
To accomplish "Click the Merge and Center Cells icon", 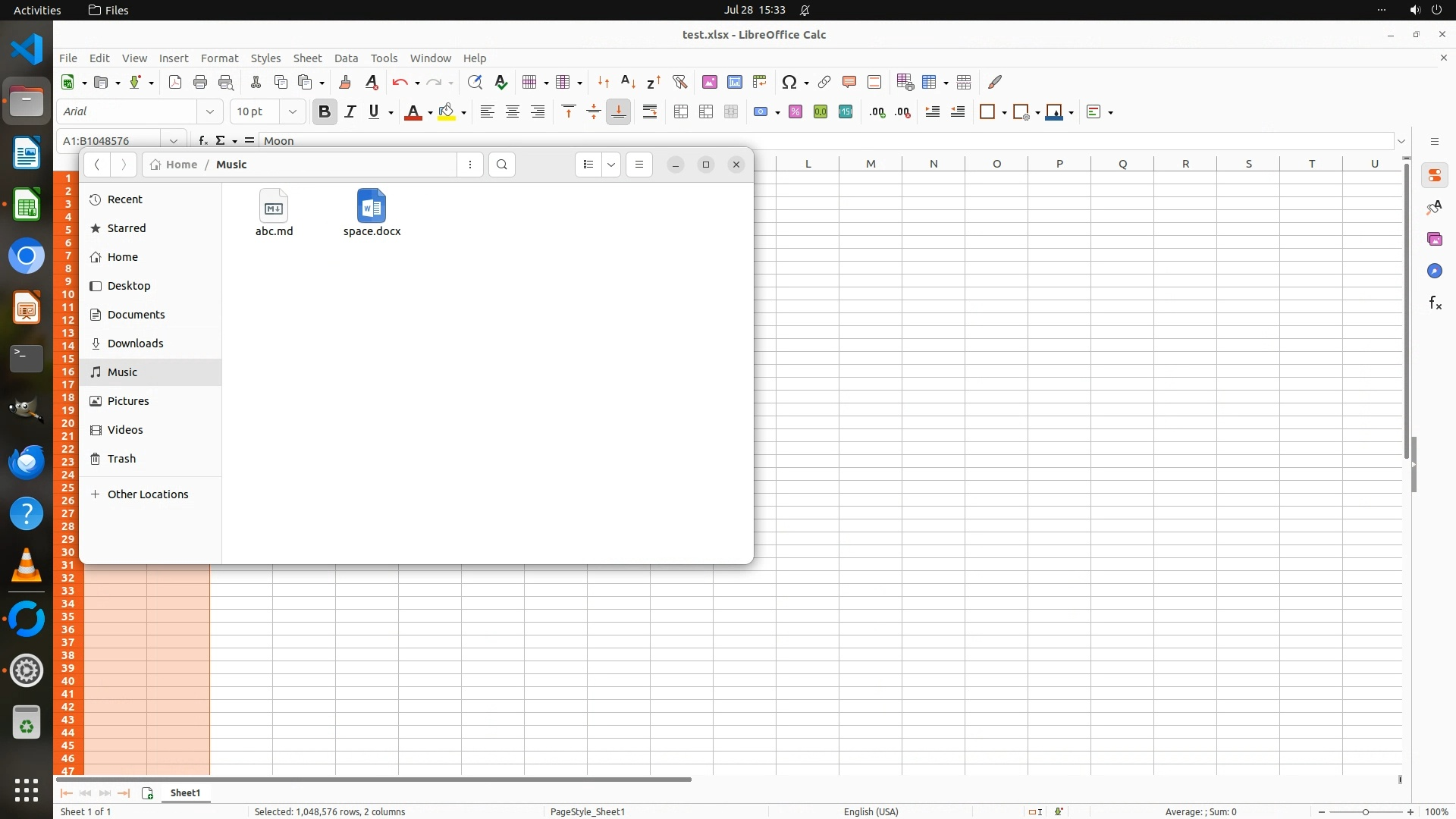I will 681,111.
